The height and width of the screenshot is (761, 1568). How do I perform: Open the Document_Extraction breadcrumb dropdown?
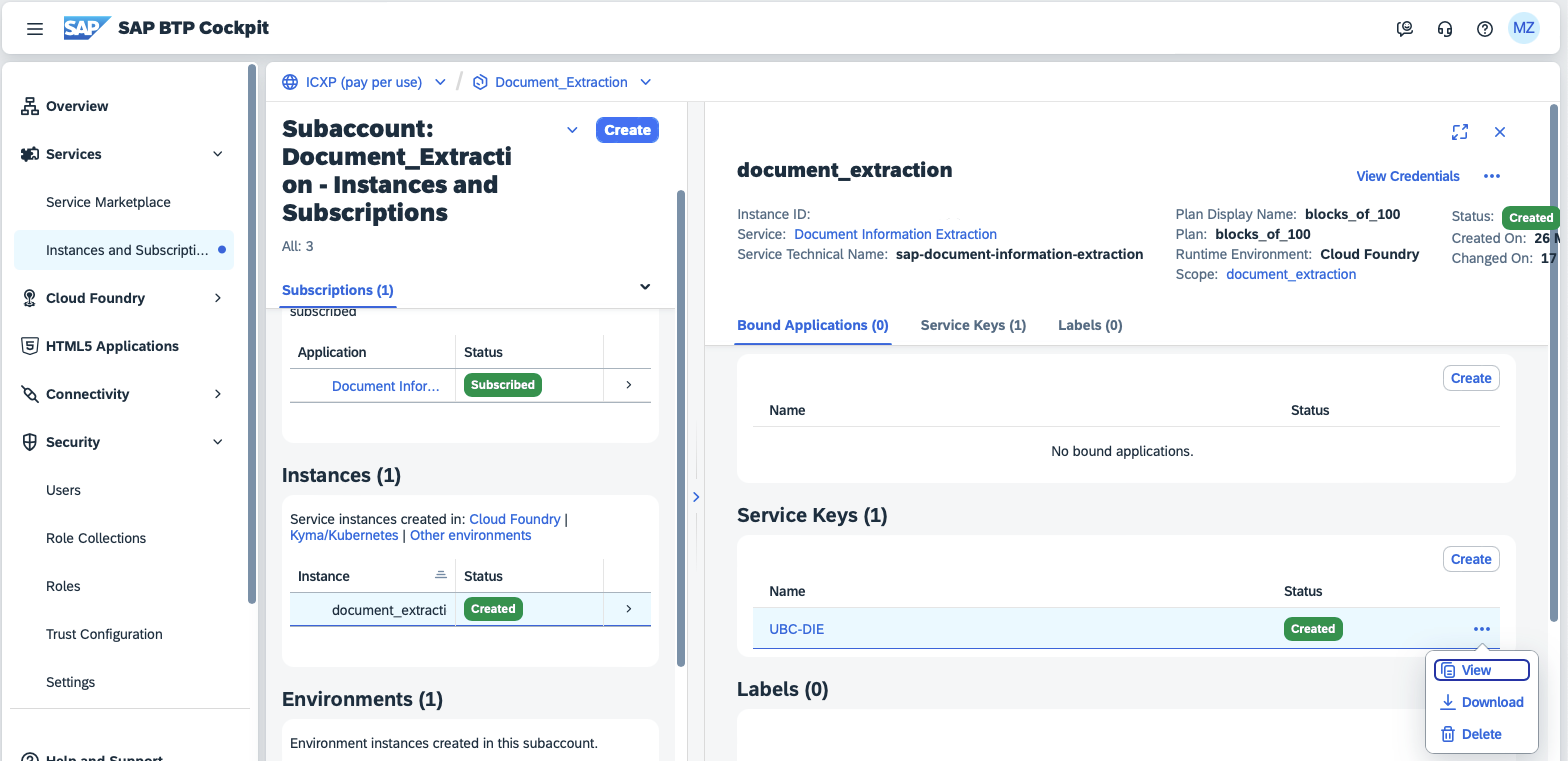(645, 82)
